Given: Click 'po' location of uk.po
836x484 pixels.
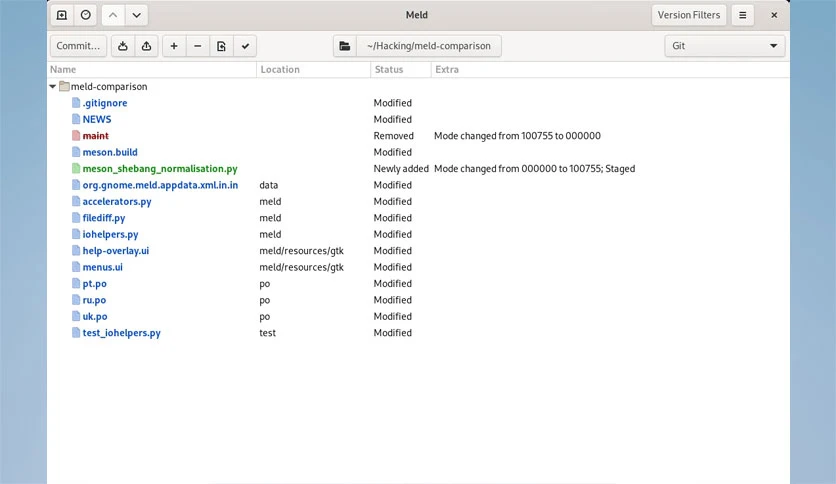Looking at the screenshot, I should [264, 317].
